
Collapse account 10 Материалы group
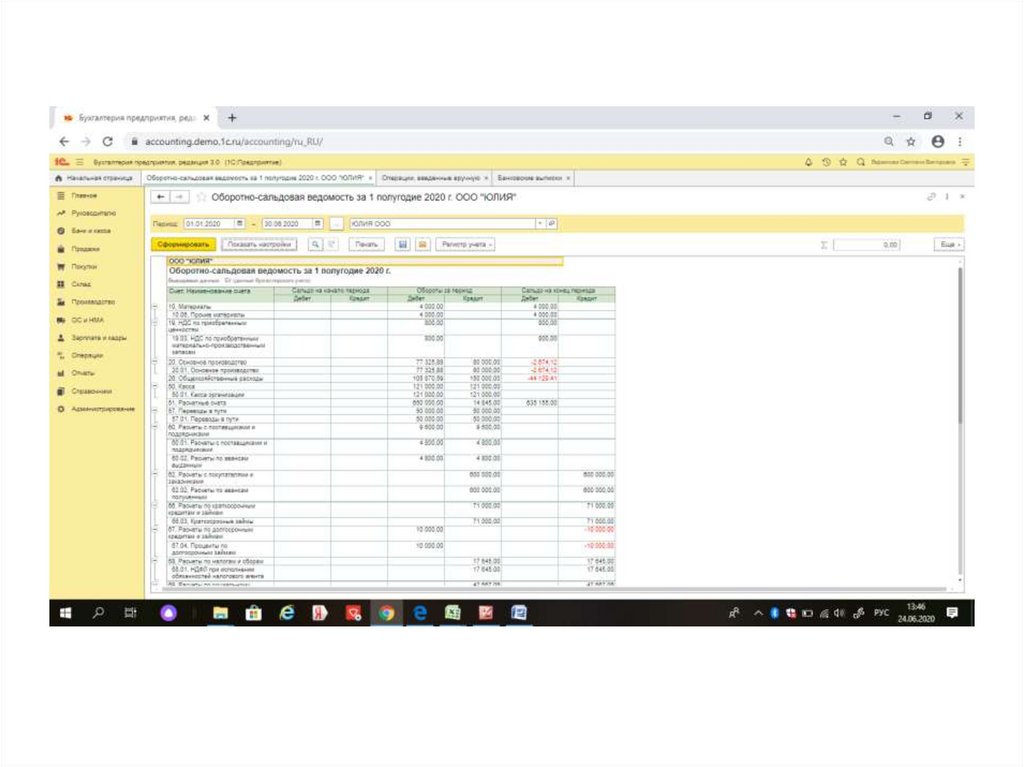pyautogui.click(x=155, y=306)
